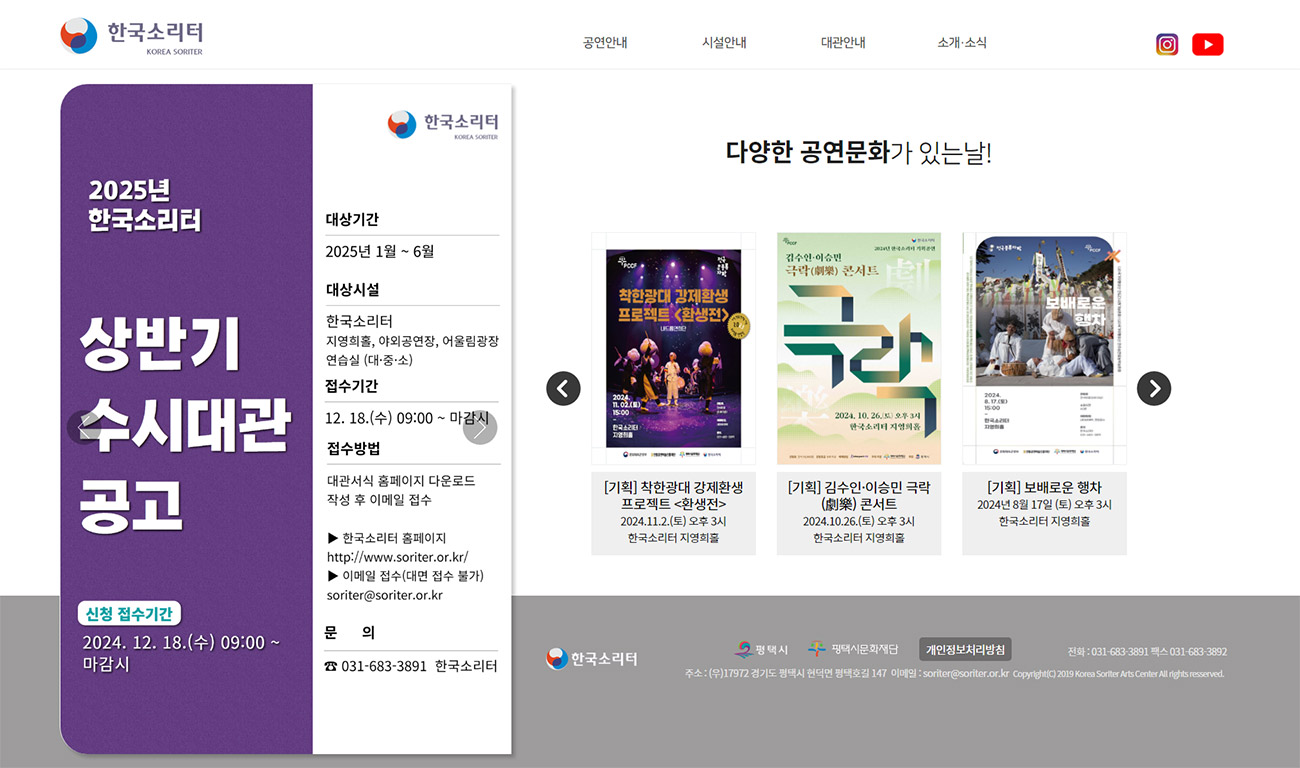The width and height of the screenshot is (1300, 768).
Task: Open the 시설안내 menu
Action: tap(724, 43)
